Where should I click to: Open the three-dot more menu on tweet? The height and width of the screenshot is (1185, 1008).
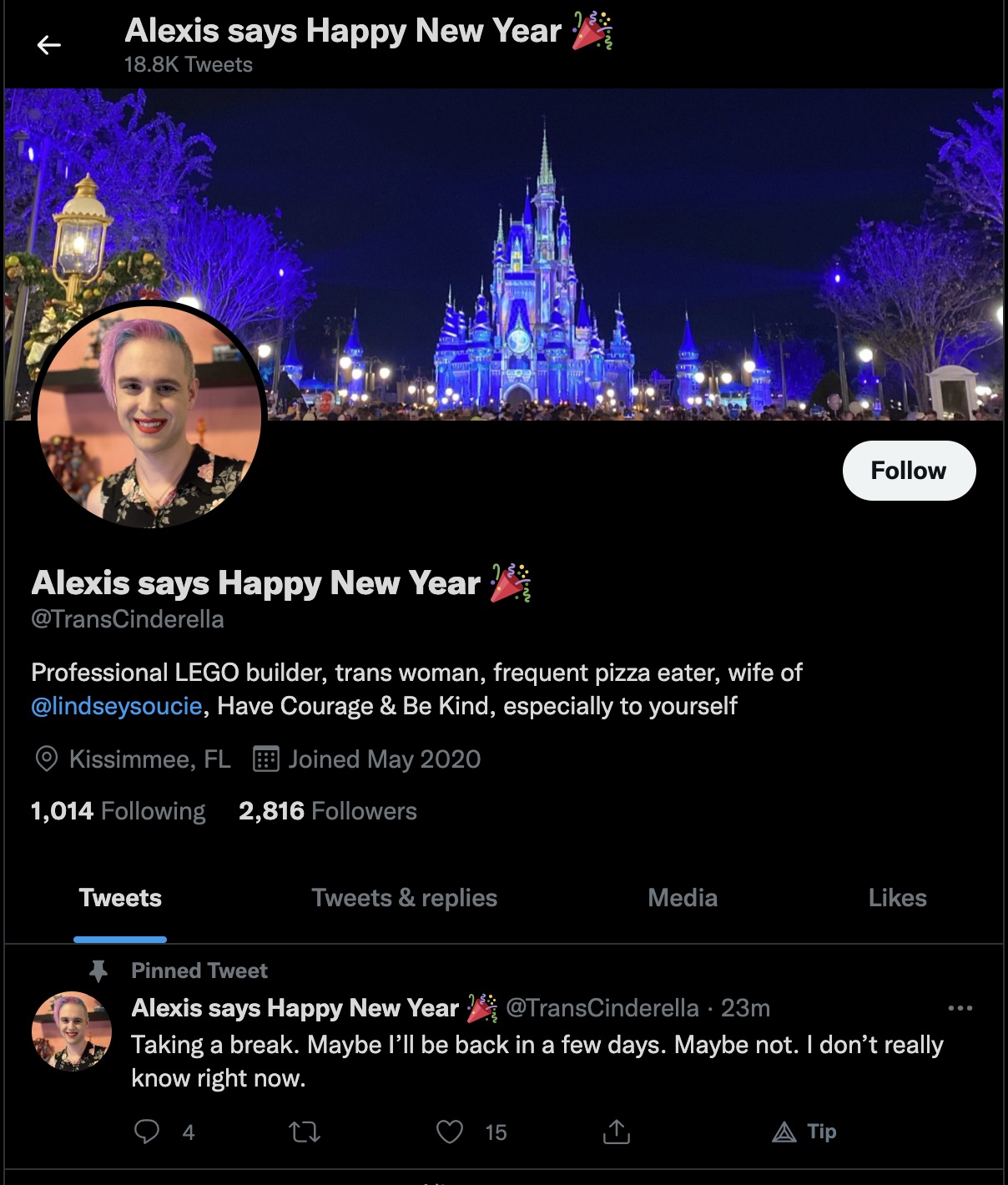tap(960, 1008)
